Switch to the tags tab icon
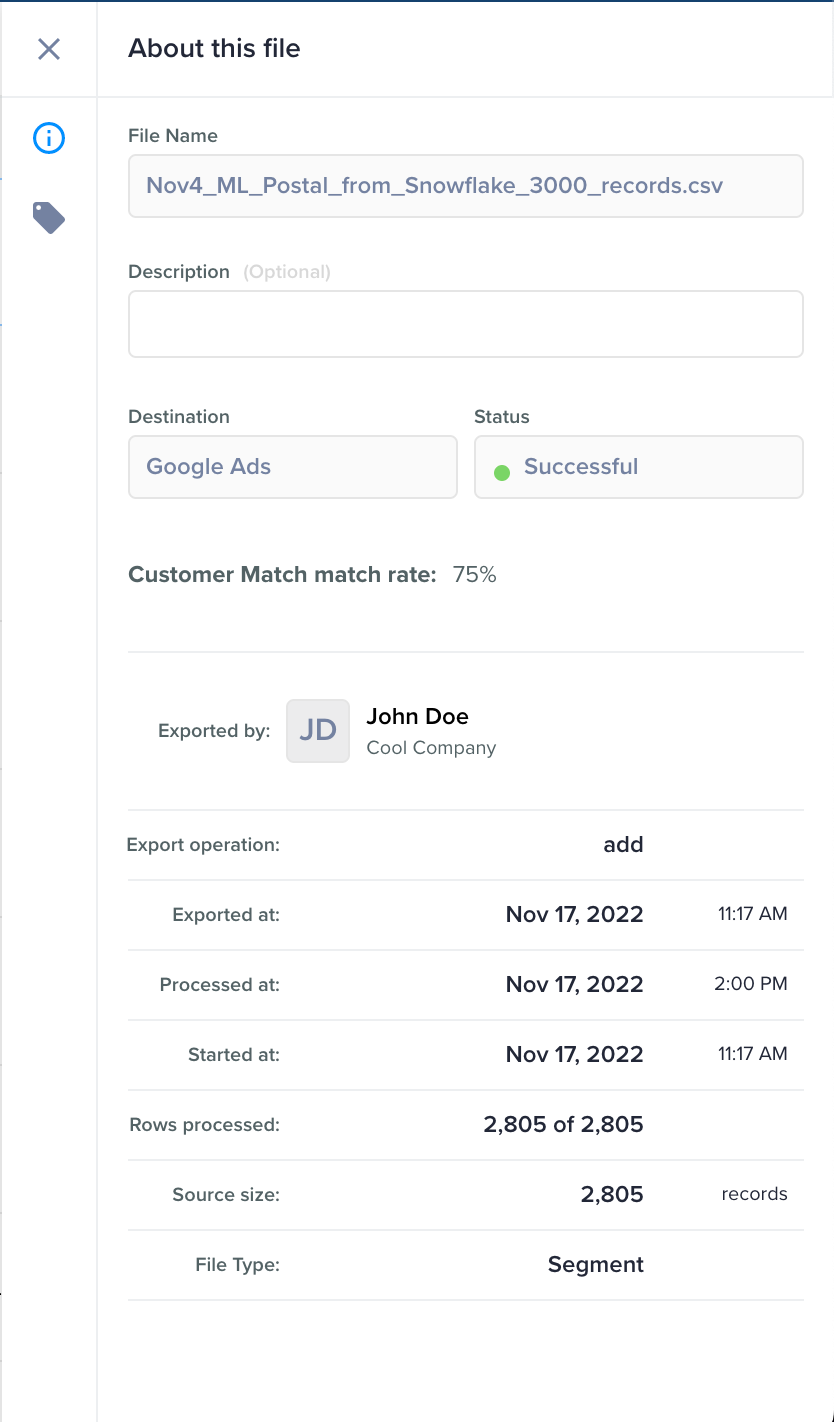Screen dimensions: 834x1422 (49, 217)
